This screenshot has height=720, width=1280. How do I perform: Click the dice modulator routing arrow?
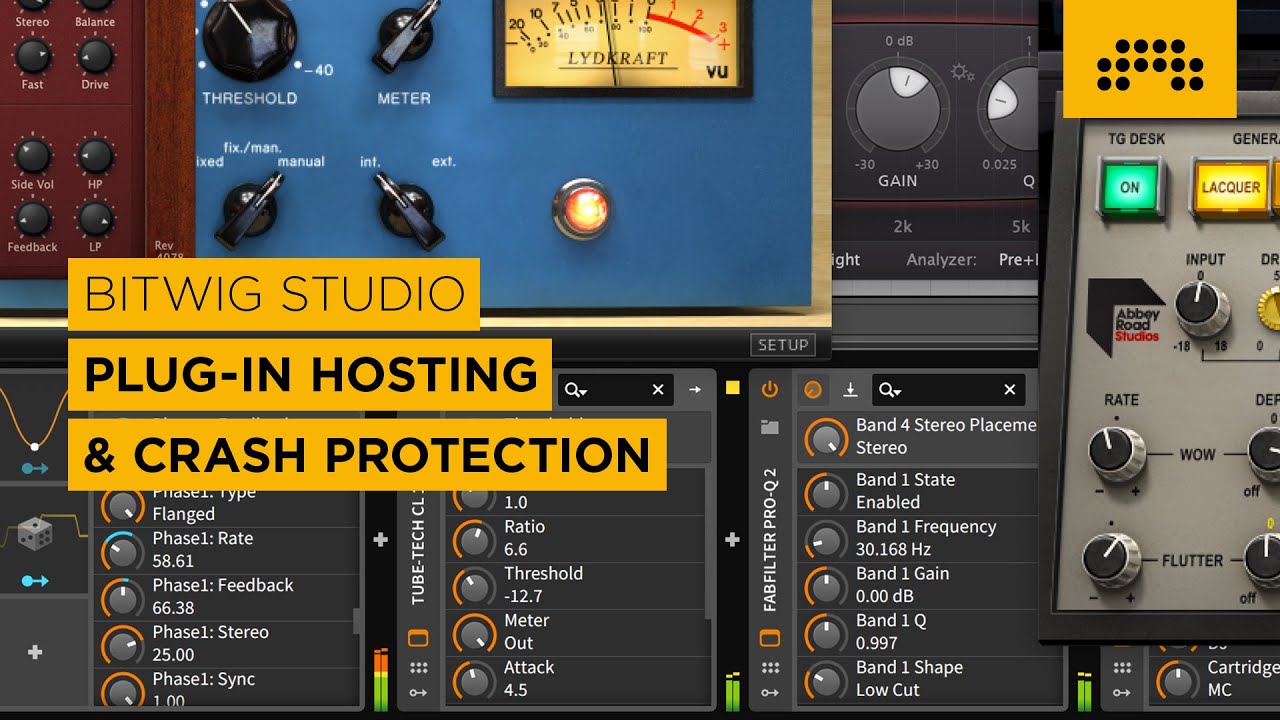[x=35, y=580]
